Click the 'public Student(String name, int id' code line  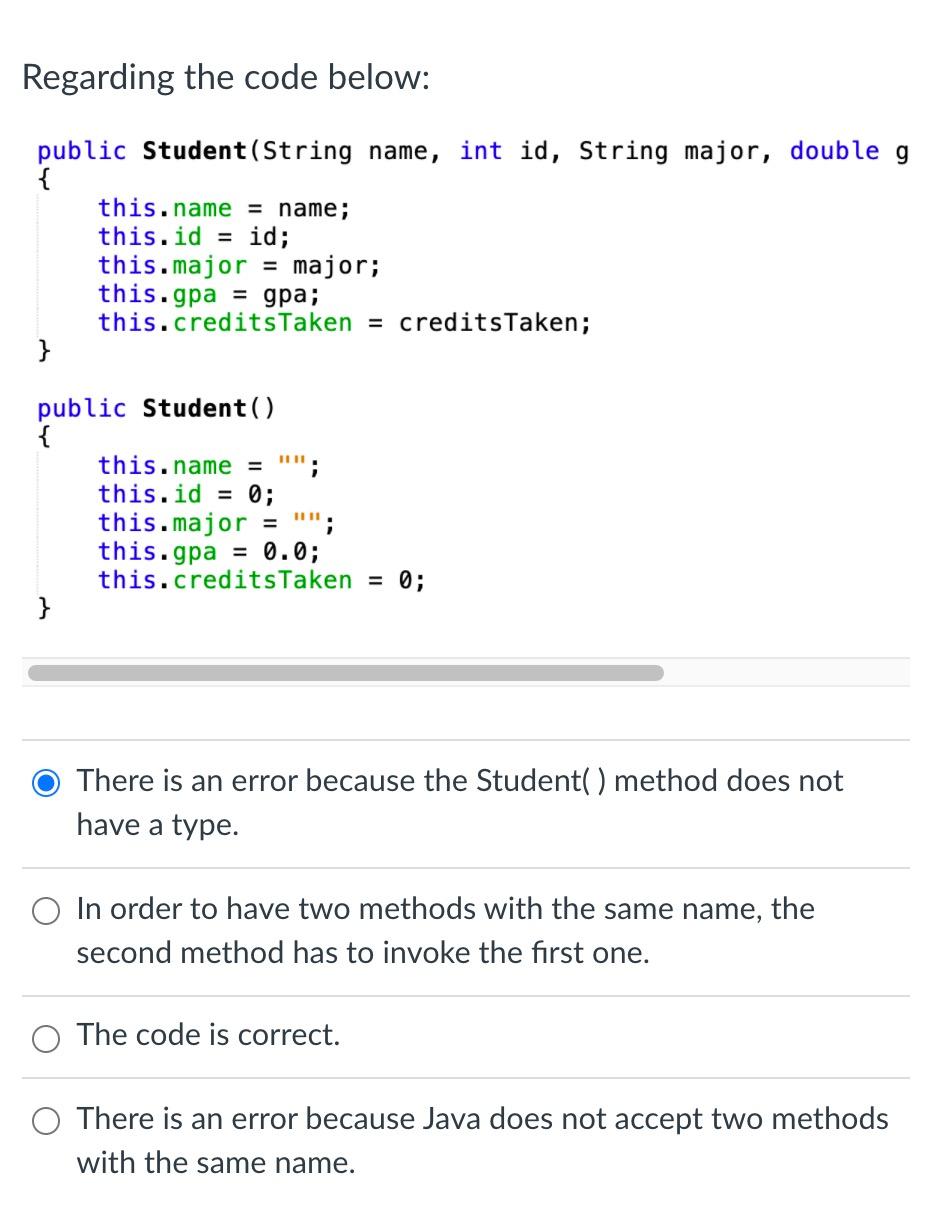[472, 151]
